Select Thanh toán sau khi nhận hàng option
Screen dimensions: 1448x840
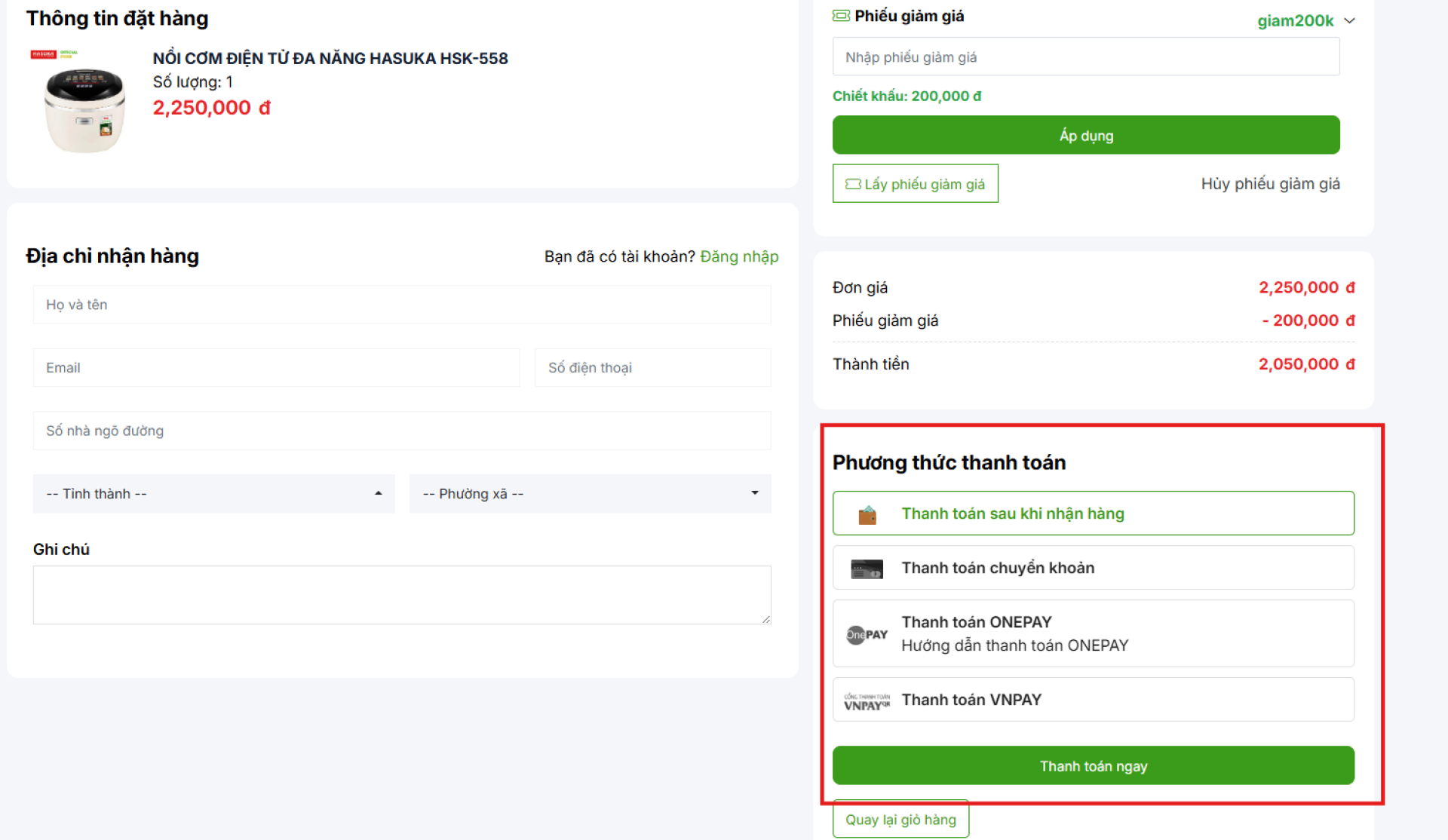tap(1093, 514)
